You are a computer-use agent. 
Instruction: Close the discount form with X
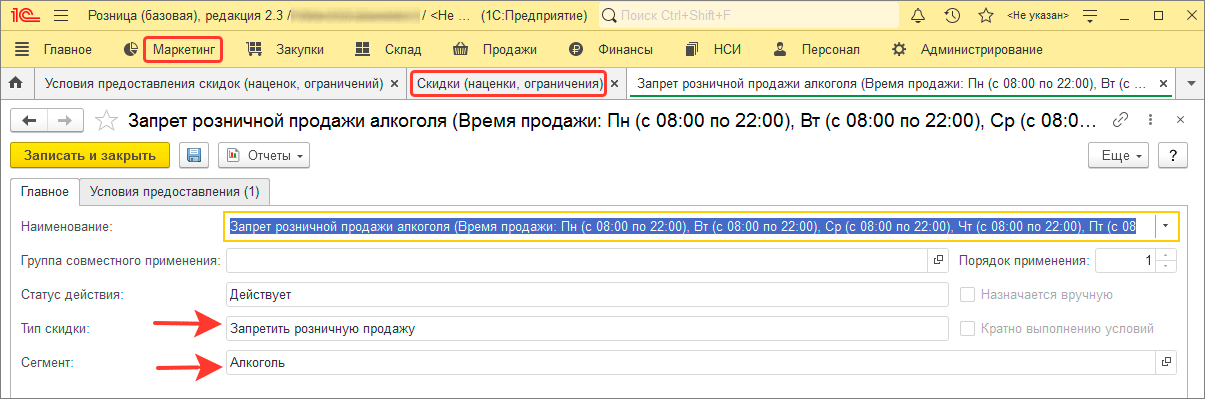(x=1180, y=119)
